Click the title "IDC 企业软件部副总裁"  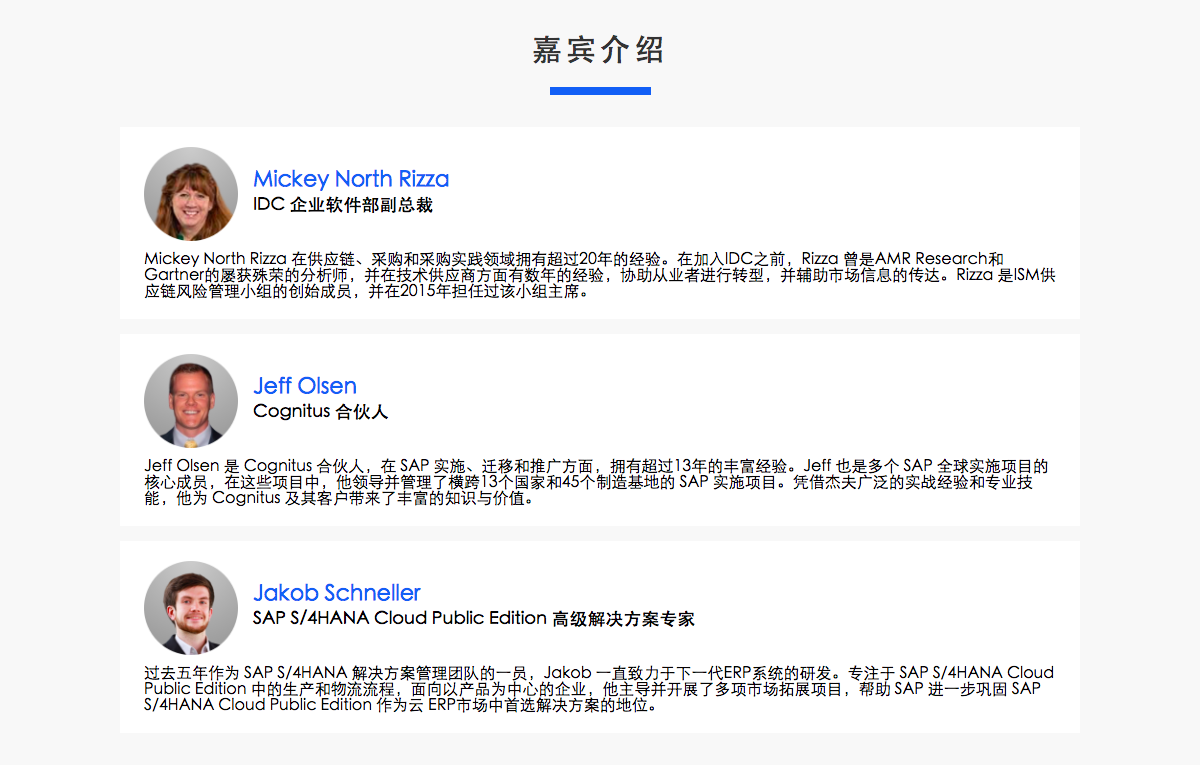(x=343, y=205)
